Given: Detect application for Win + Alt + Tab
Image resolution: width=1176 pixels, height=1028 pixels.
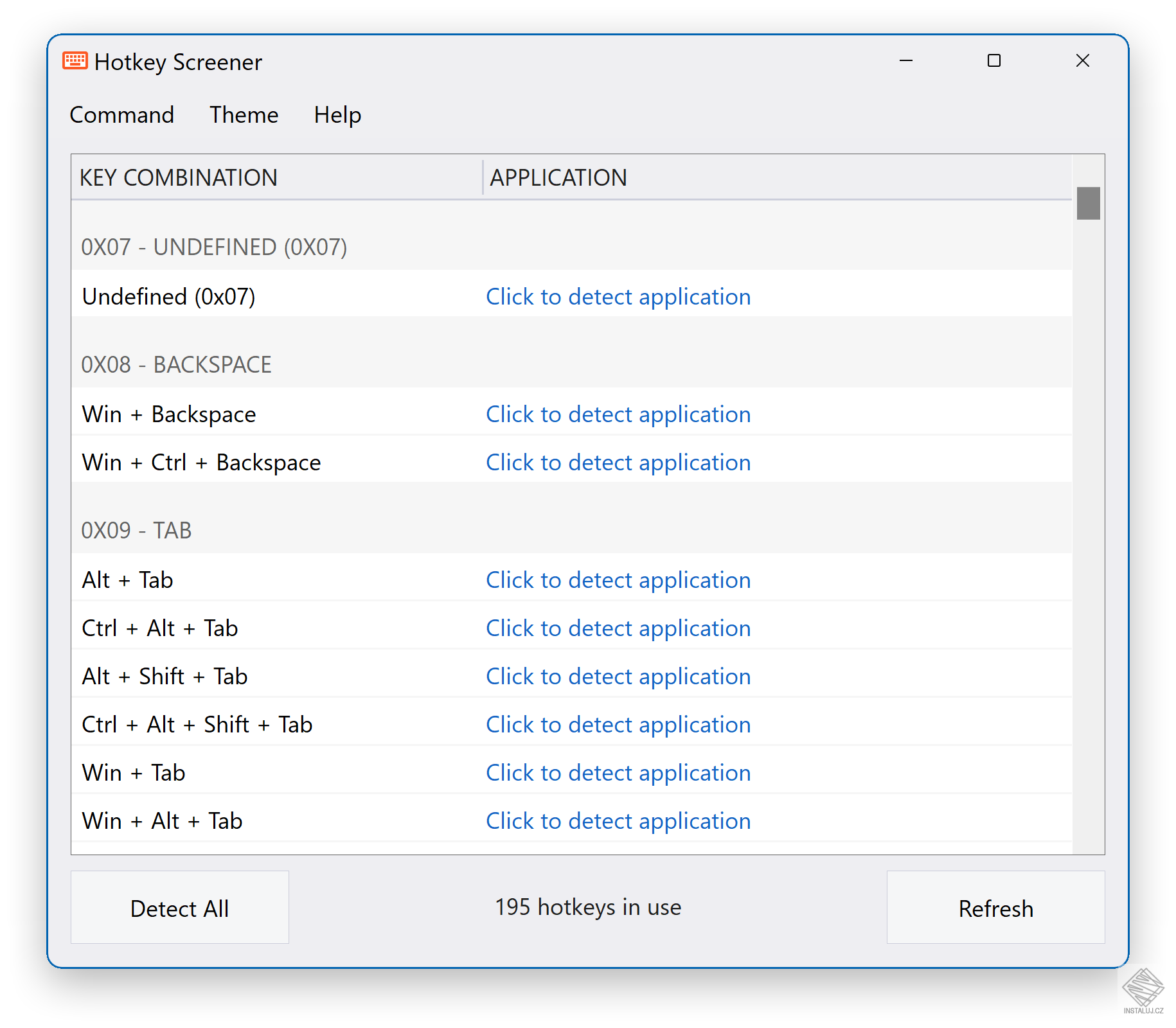Looking at the screenshot, I should click(x=618, y=821).
